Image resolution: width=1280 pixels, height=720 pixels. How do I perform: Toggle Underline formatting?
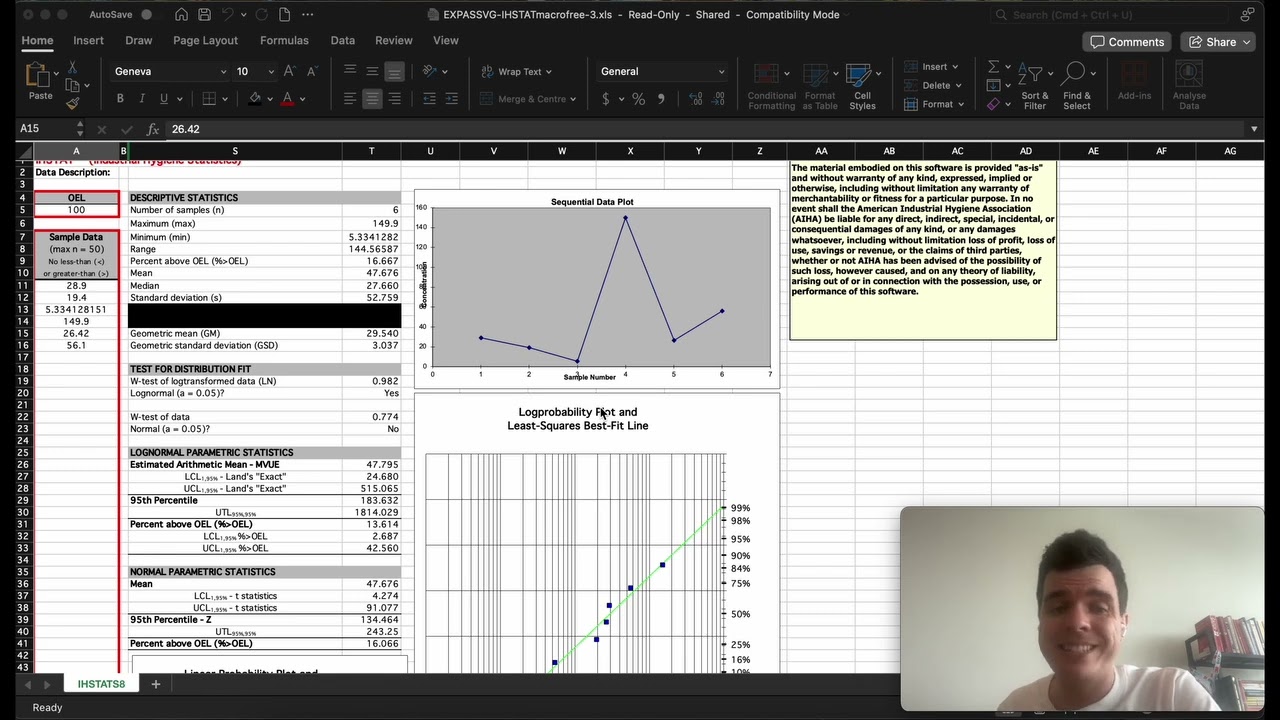164,99
